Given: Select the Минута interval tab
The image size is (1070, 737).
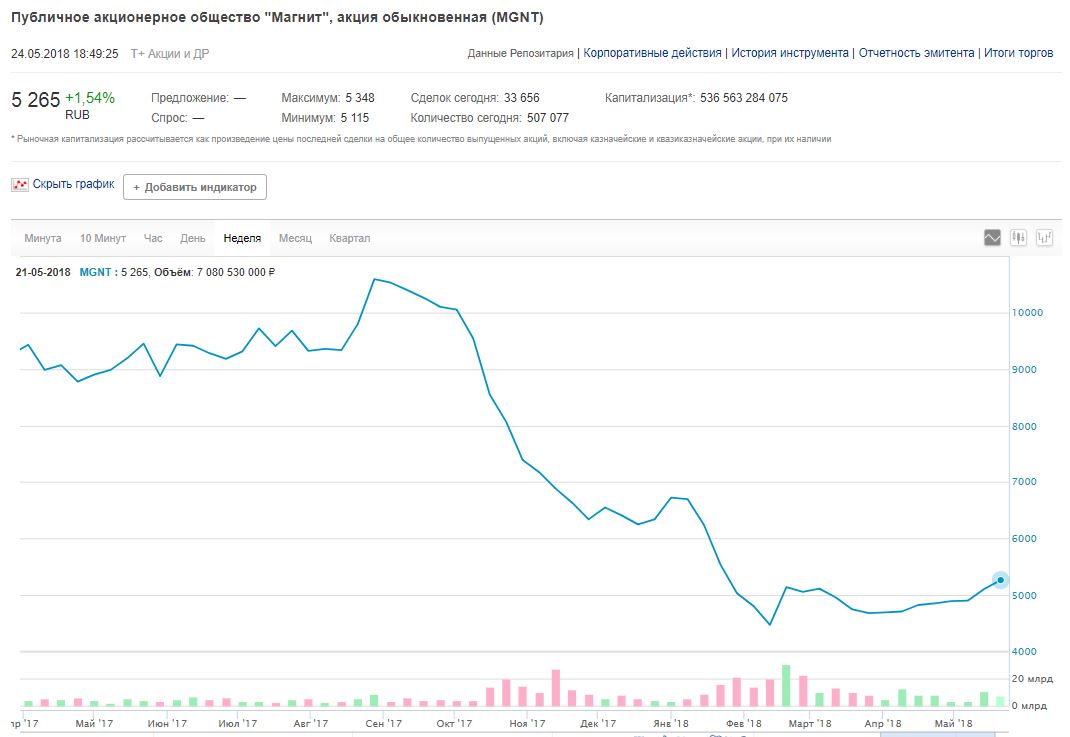Looking at the screenshot, I should click(x=43, y=239).
